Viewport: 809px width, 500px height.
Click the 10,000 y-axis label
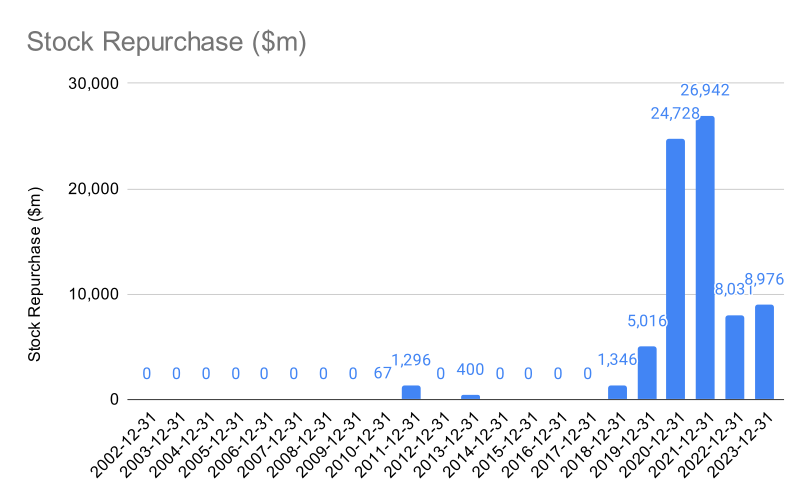click(93, 294)
